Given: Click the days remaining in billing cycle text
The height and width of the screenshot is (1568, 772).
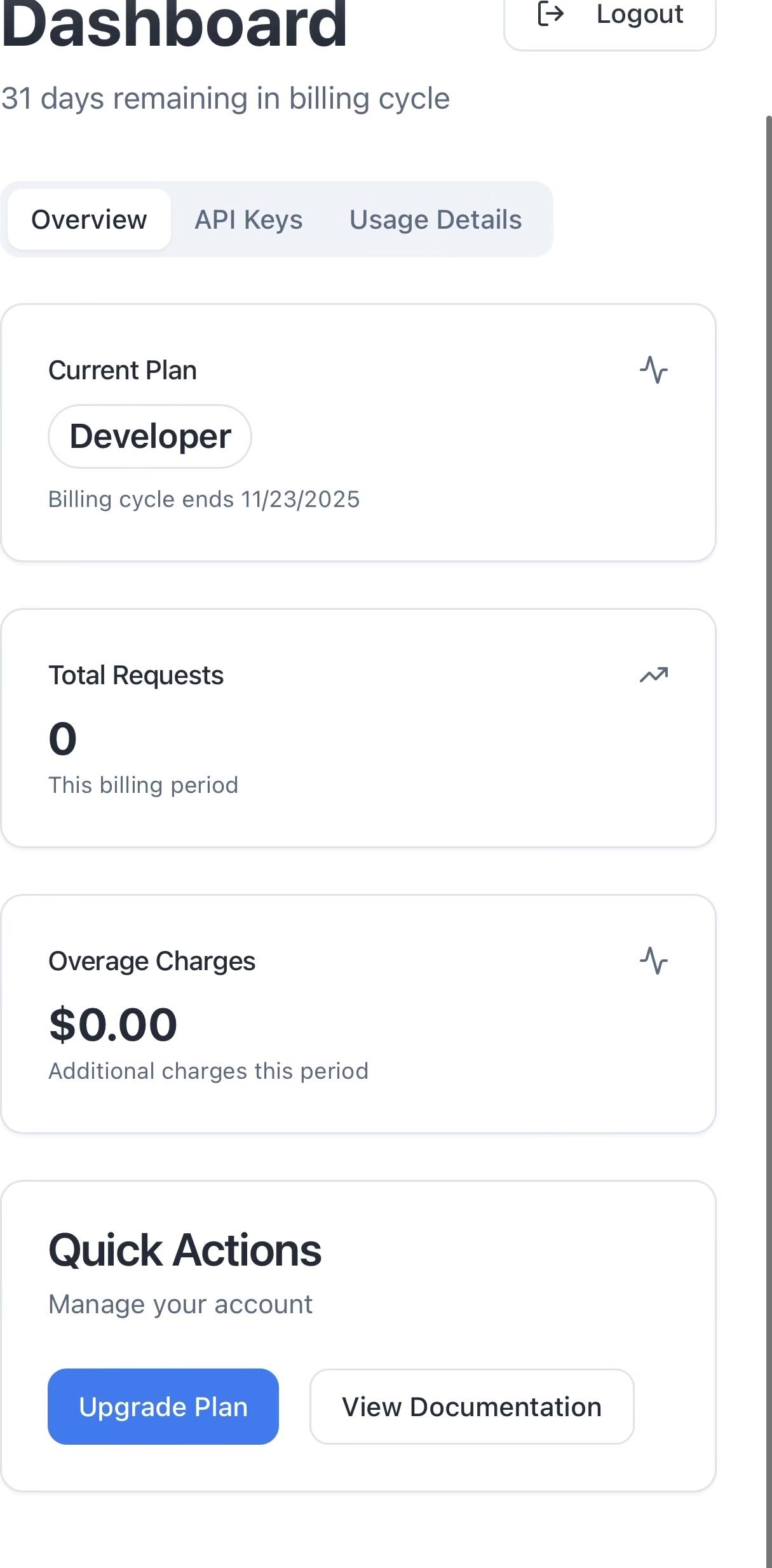Looking at the screenshot, I should click(x=226, y=98).
